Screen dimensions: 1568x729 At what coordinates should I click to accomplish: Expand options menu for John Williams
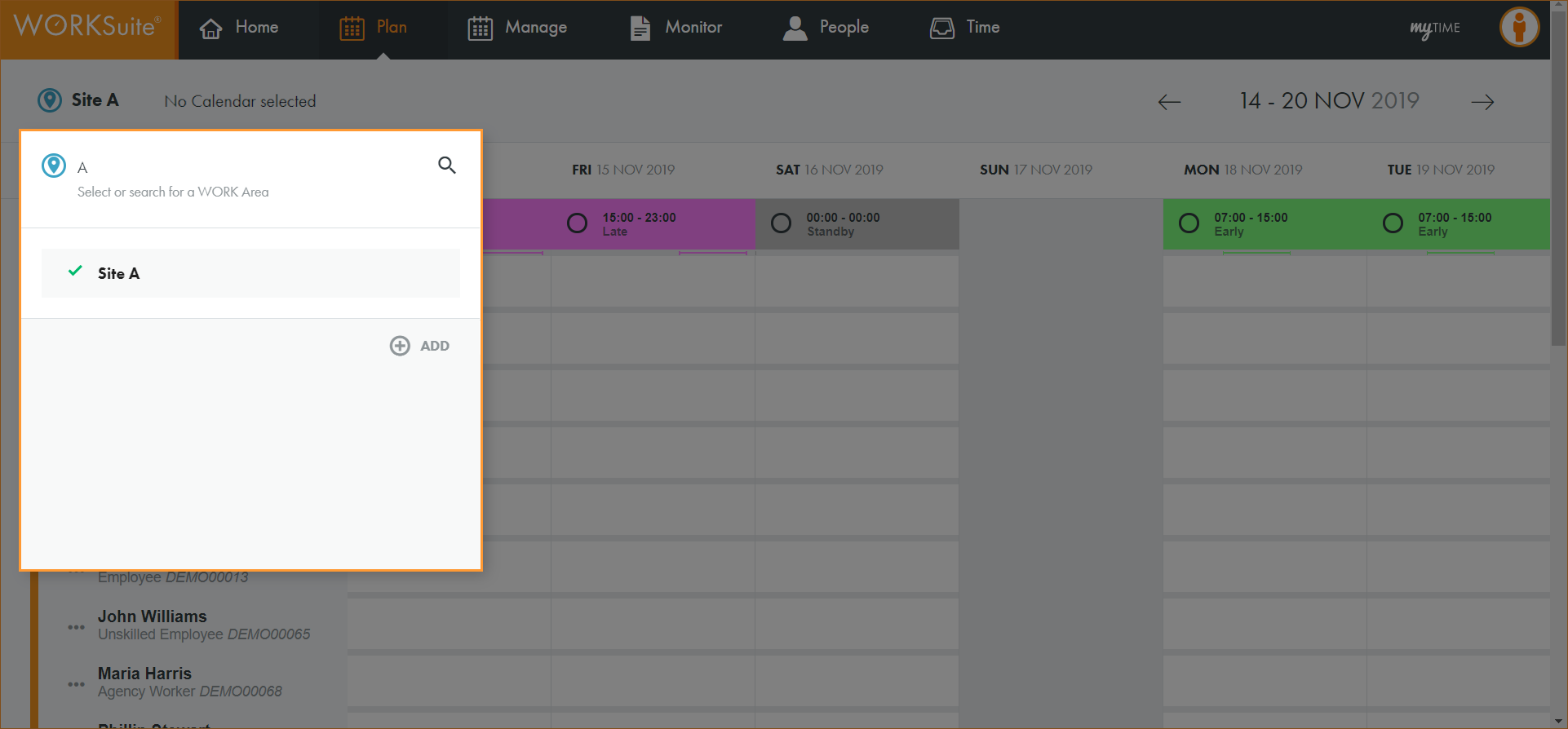click(x=76, y=626)
